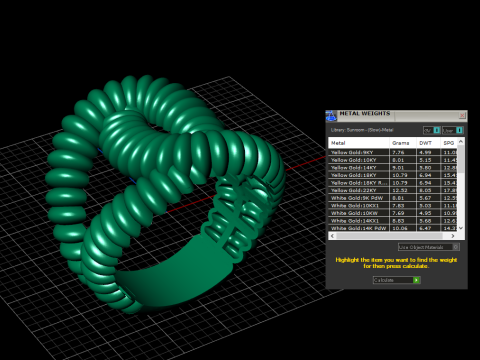The width and height of the screenshot is (480, 360).
Task: Click the Calculate button
Action: pyautogui.click(x=396, y=280)
